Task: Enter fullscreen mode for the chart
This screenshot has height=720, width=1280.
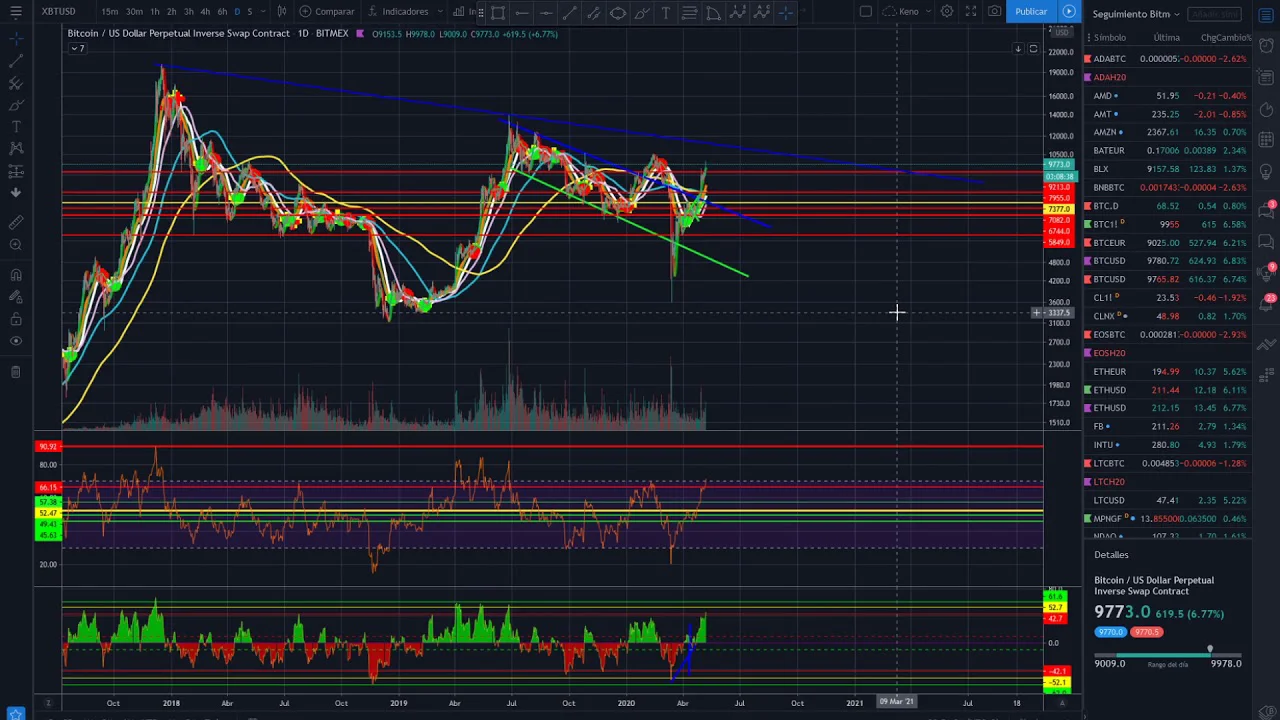Action: [970, 12]
